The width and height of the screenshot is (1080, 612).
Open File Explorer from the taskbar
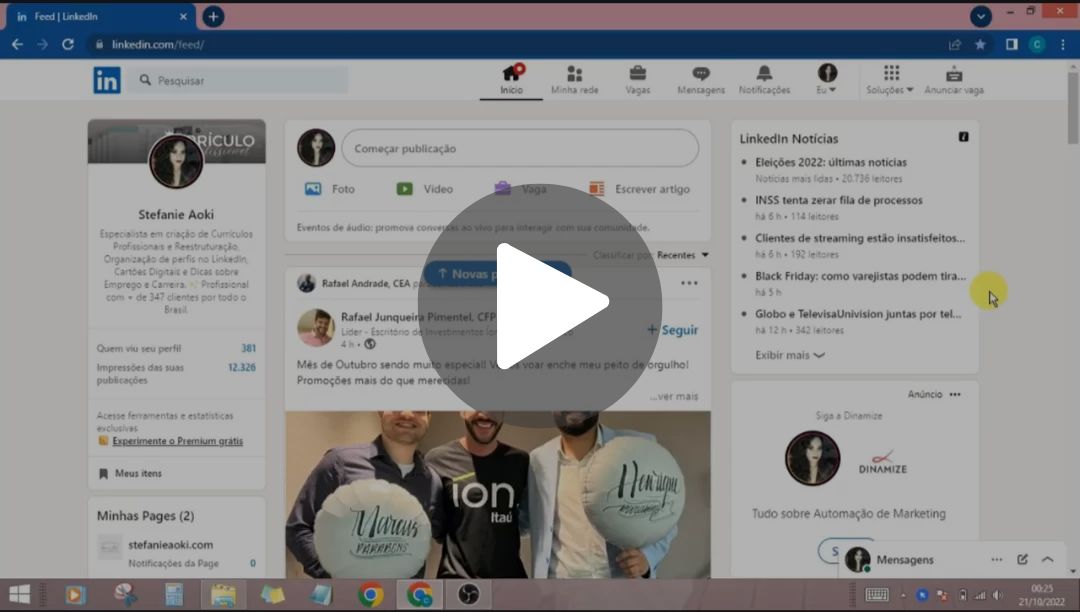[223, 594]
